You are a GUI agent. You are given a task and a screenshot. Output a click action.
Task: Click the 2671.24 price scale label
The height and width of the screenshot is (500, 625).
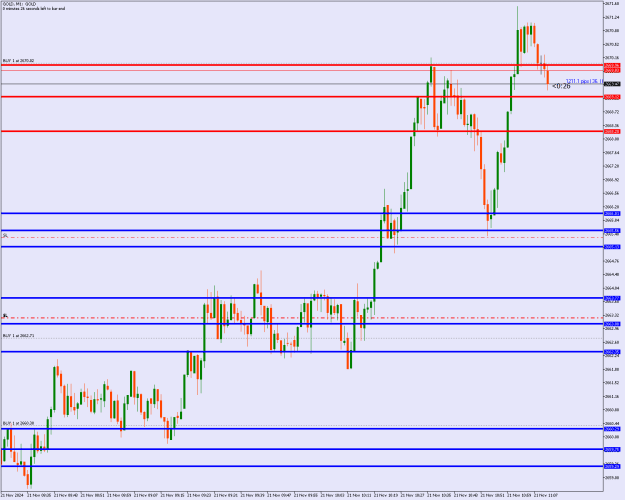point(612,17)
